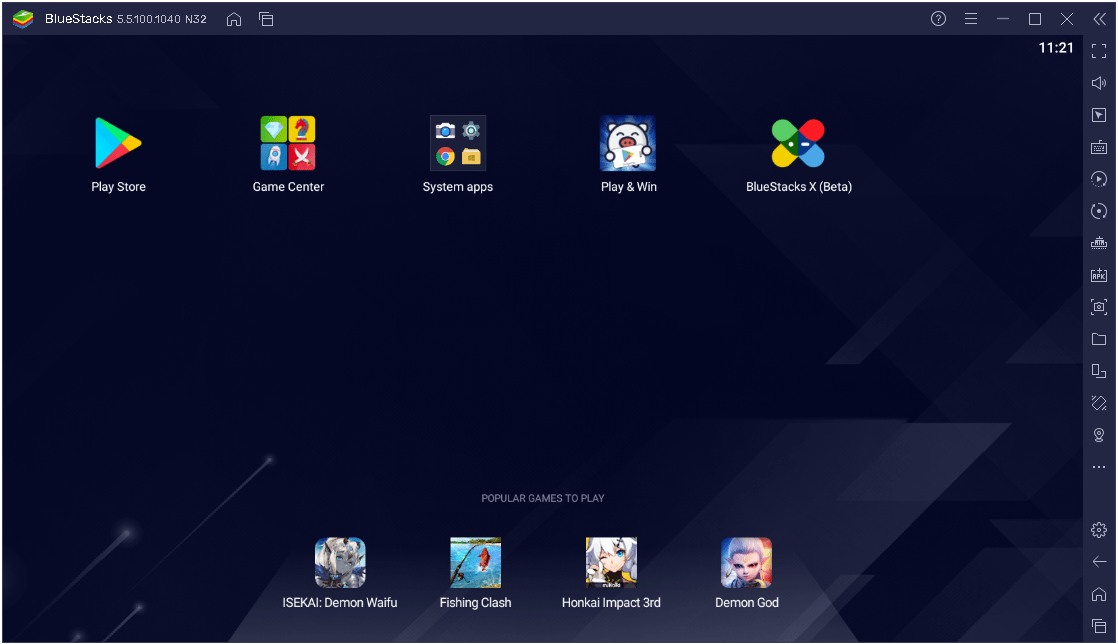Viewport: 1118px width, 644px height.
Task: Rotate the screen using sidebar icon
Action: [x=1099, y=403]
